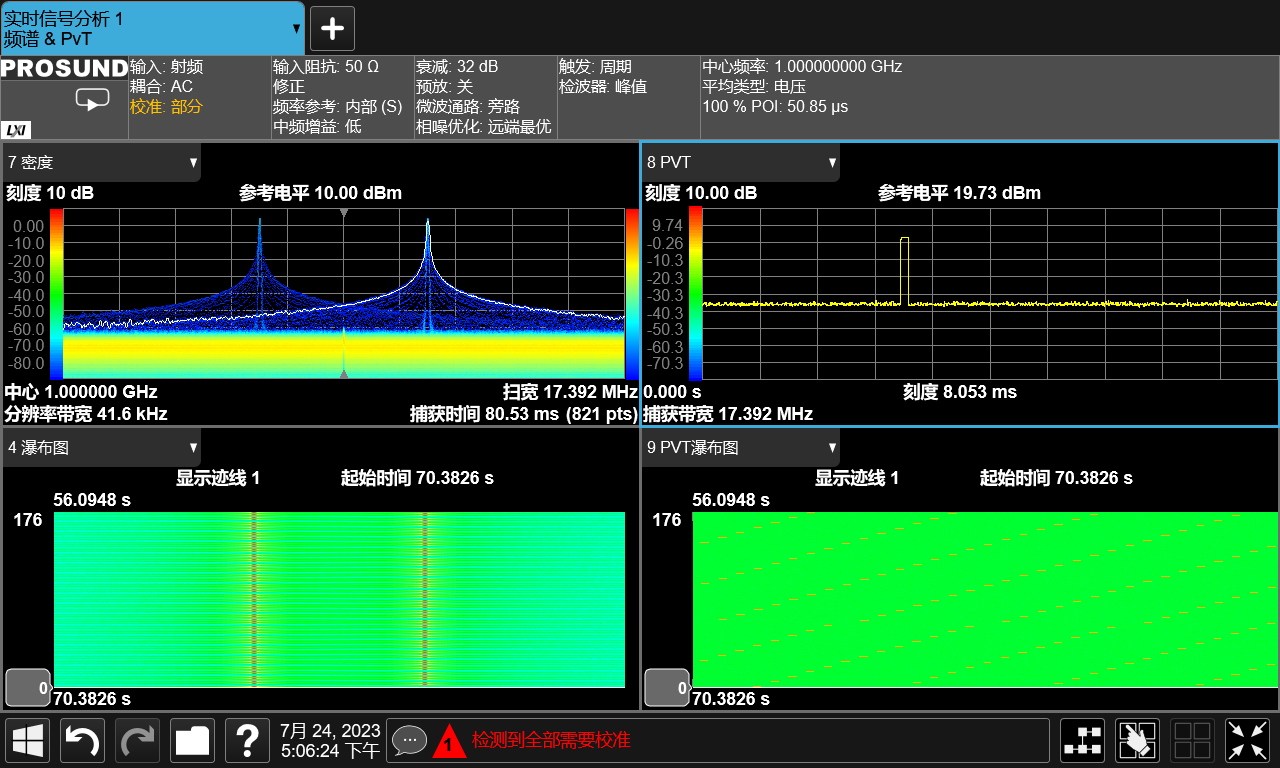Click the color scale bar in PVT window
The height and width of the screenshot is (768, 1280).
tap(696, 294)
